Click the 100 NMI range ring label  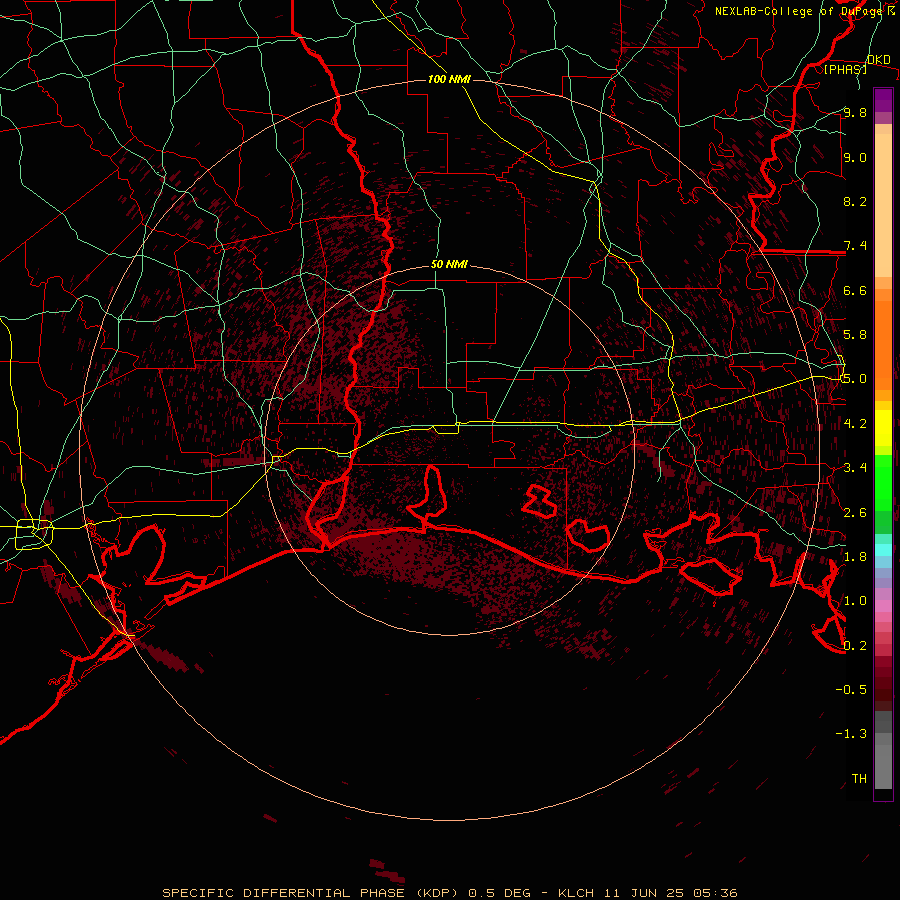click(x=449, y=79)
